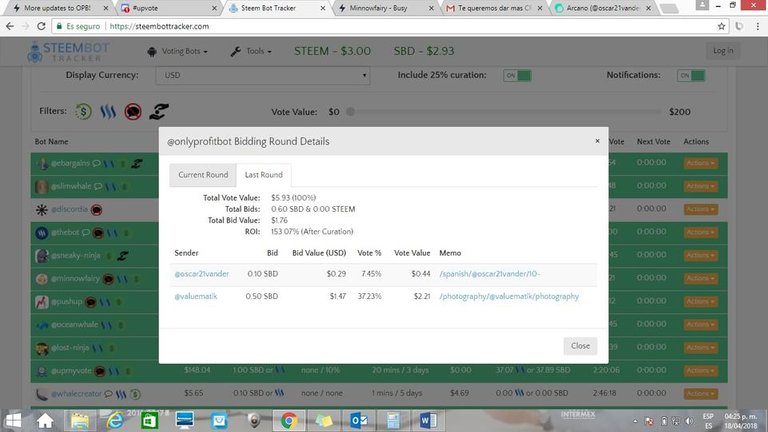
Task: Open Outlook from the taskbar
Action: (x=359, y=420)
